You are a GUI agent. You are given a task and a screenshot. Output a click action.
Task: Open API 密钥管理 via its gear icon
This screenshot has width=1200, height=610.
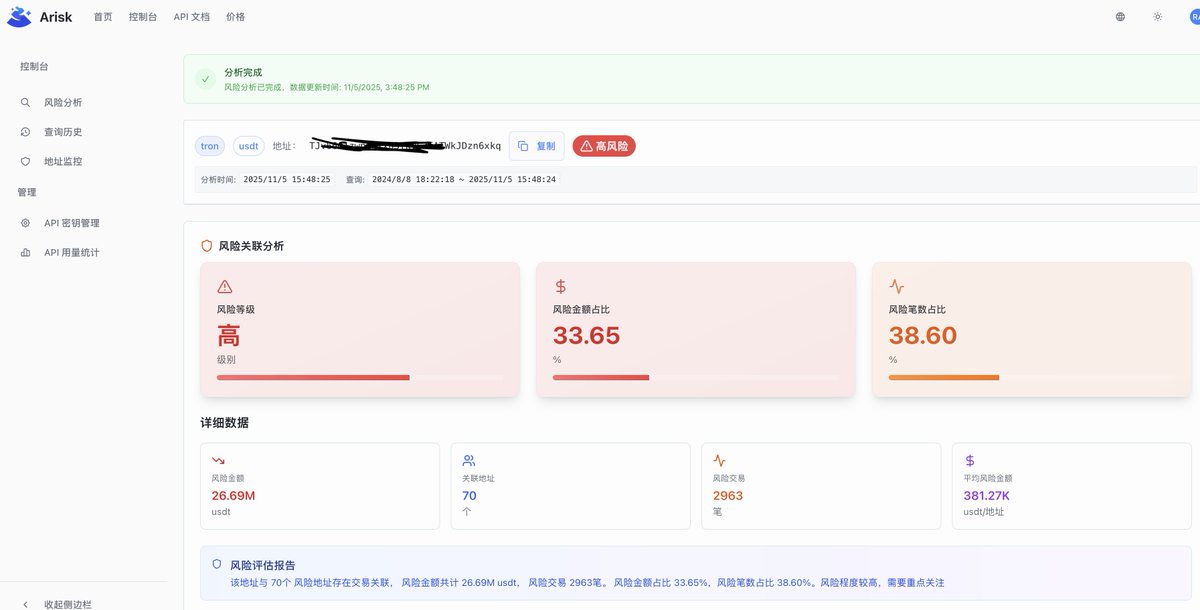[x=27, y=222]
